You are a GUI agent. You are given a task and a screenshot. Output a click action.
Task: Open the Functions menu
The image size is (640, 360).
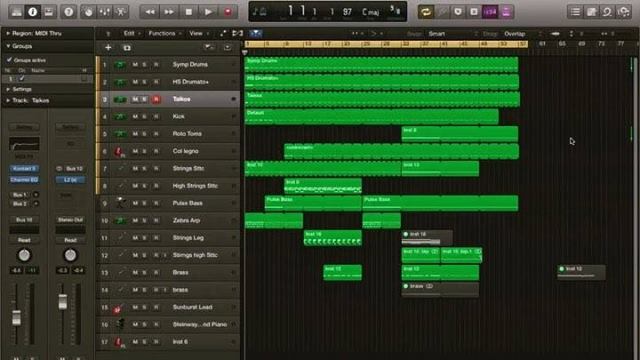[162, 33]
